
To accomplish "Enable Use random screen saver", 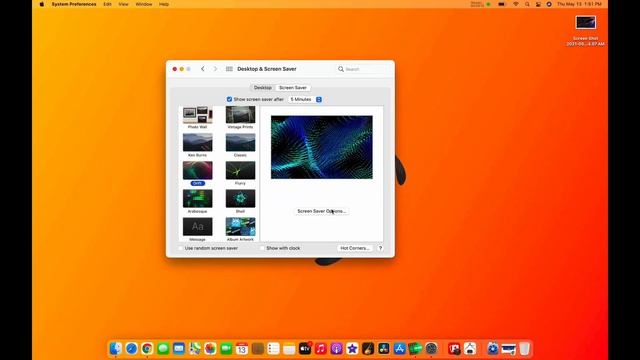I will pos(180,248).
